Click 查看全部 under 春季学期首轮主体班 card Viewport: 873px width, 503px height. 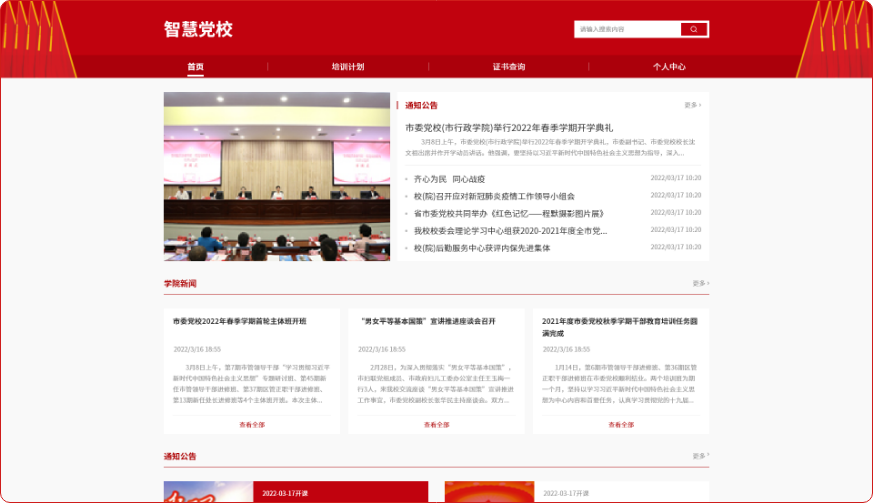[x=252, y=424]
